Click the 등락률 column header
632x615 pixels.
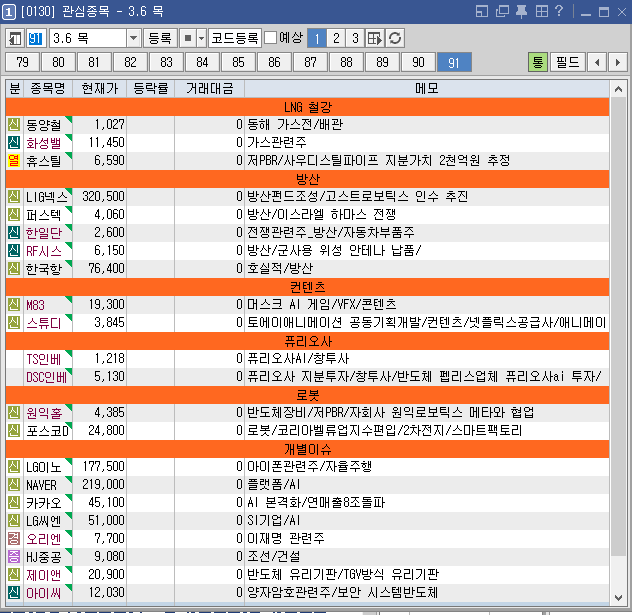coord(151,88)
